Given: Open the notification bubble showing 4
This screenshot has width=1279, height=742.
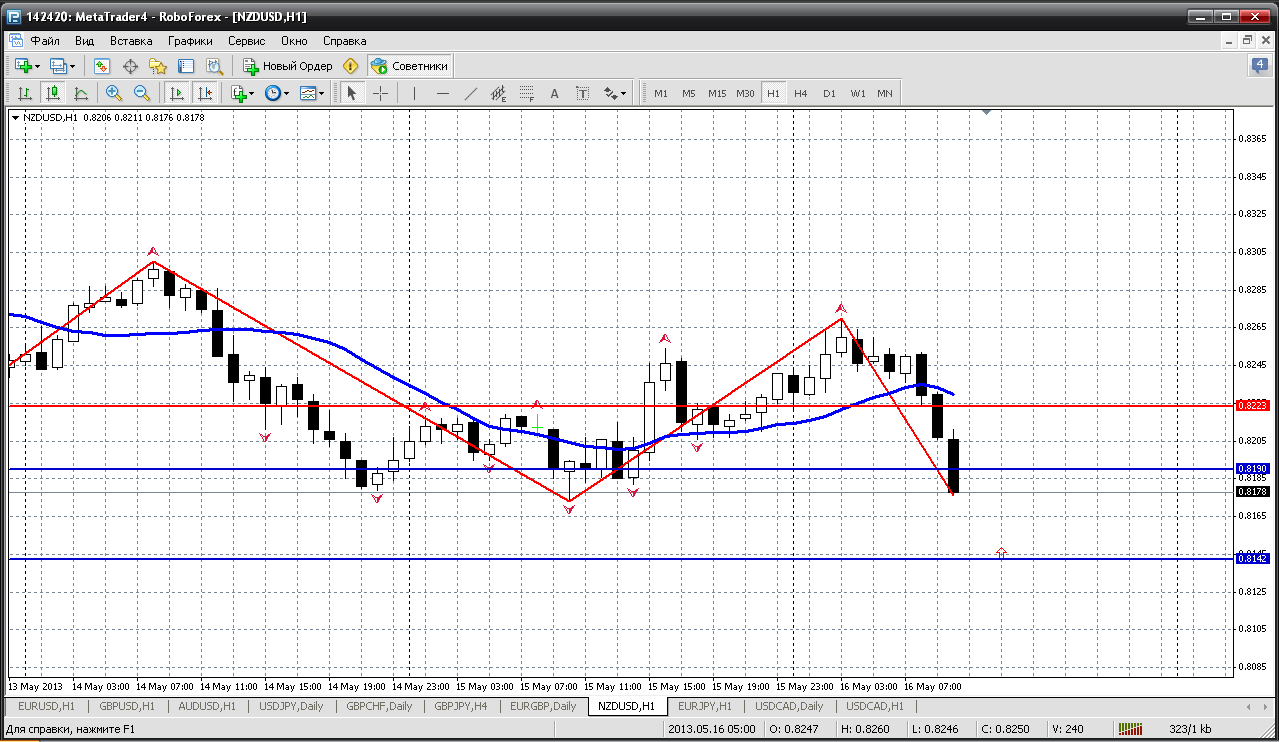Looking at the screenshot, I should click(x=1259, y=66).
